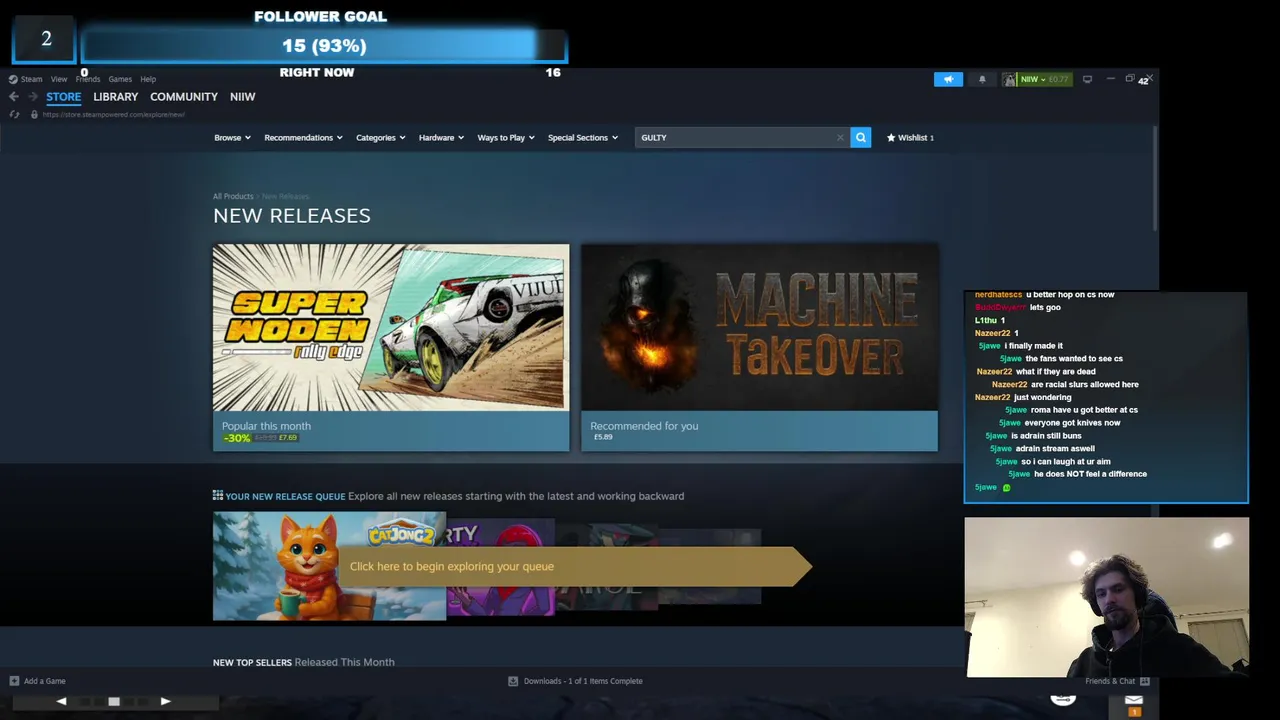Screen dimensions: 1280x720
Task: Click the webcam video overlay
Action: pyautogui.click(x=1107, y=597)
